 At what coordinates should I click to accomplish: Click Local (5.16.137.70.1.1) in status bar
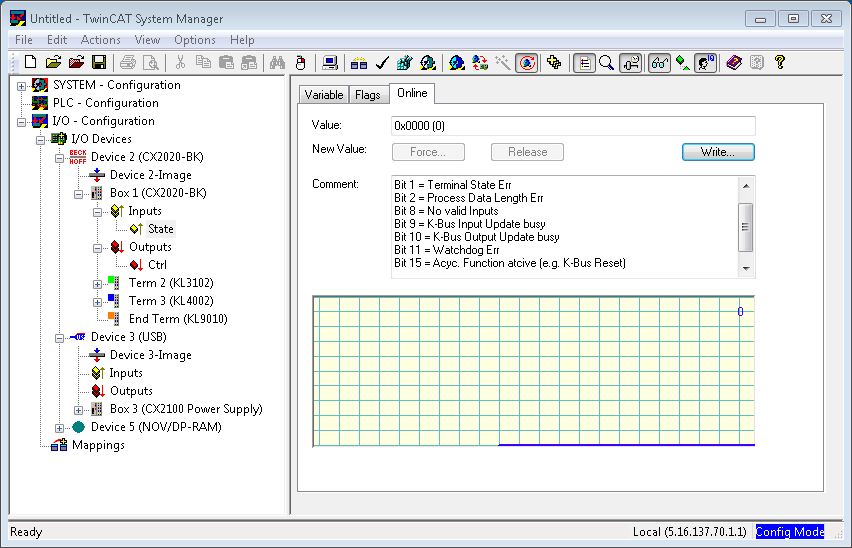tap(689, 532)
